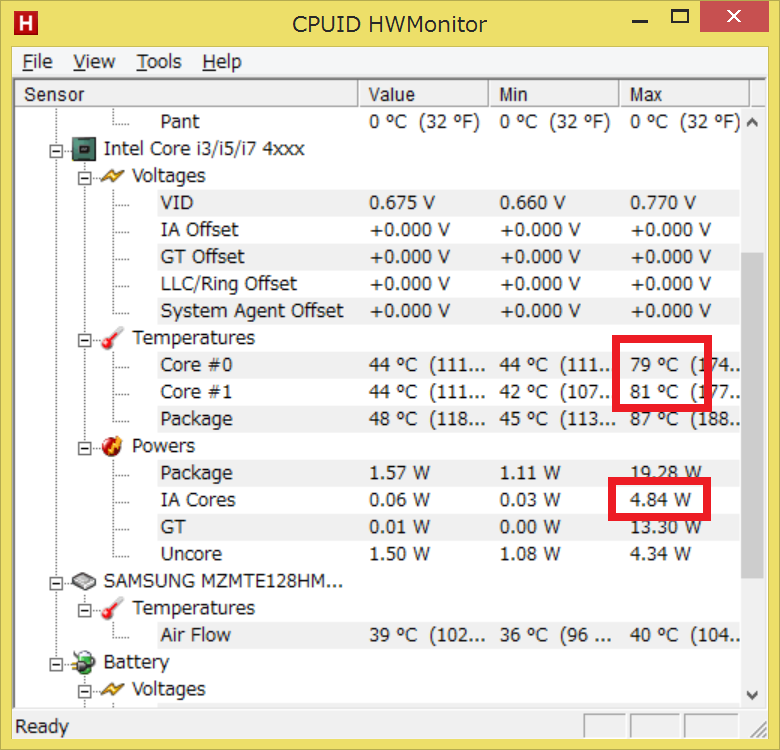Click the Max column header
This screenshot has width=780, height=750.
[684, 94]
